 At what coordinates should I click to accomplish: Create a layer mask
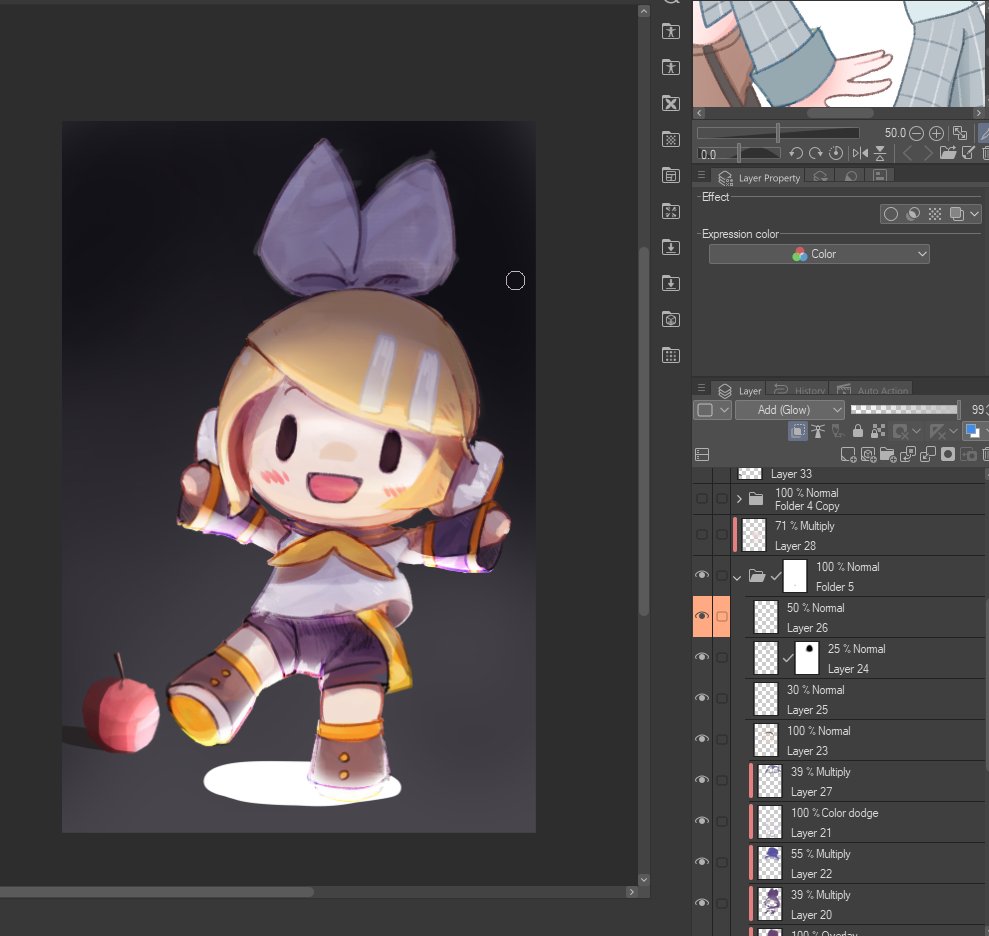click(x=948, y=455)
